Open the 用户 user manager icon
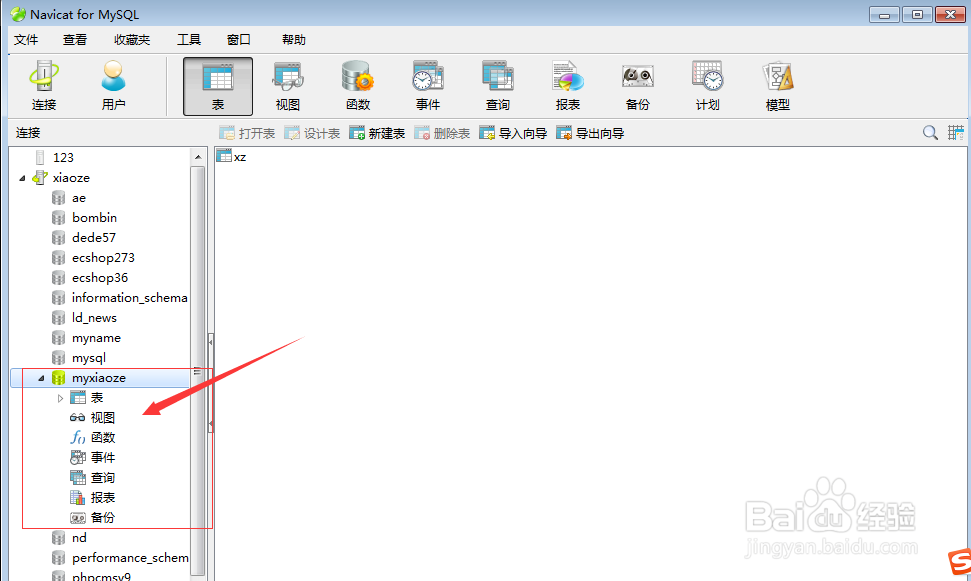The width and height of the screenshot is (971, 581). click(113, 86)
